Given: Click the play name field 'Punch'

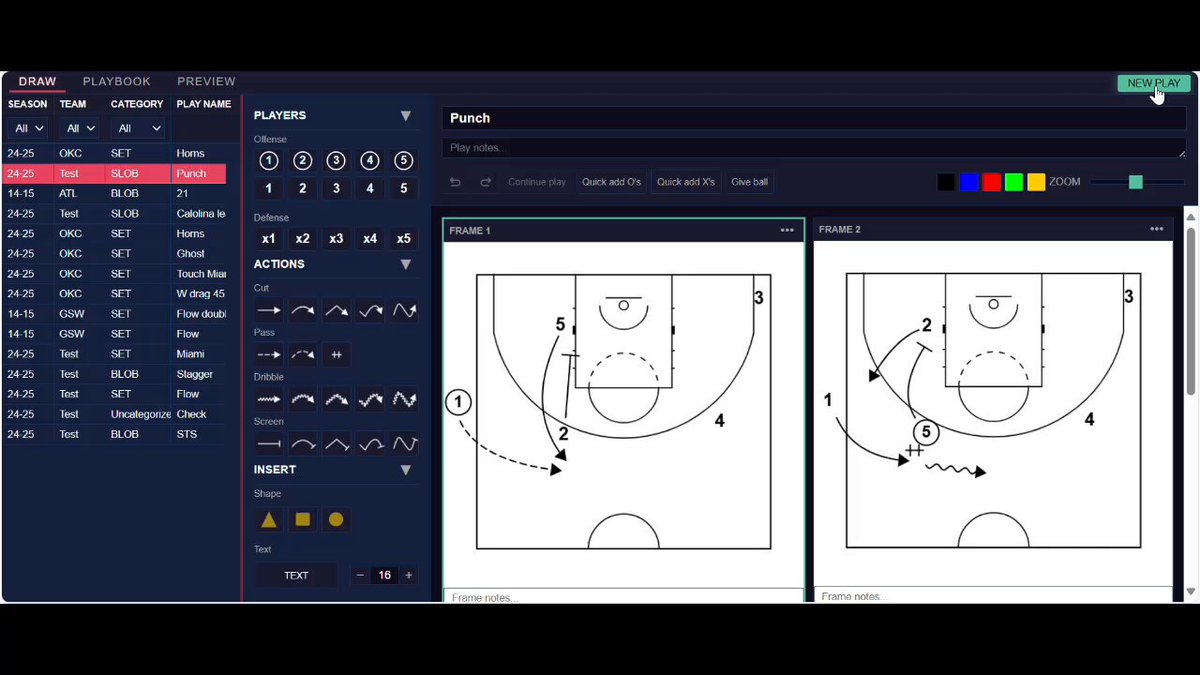Looking at the screenshot, I should 814,118.
